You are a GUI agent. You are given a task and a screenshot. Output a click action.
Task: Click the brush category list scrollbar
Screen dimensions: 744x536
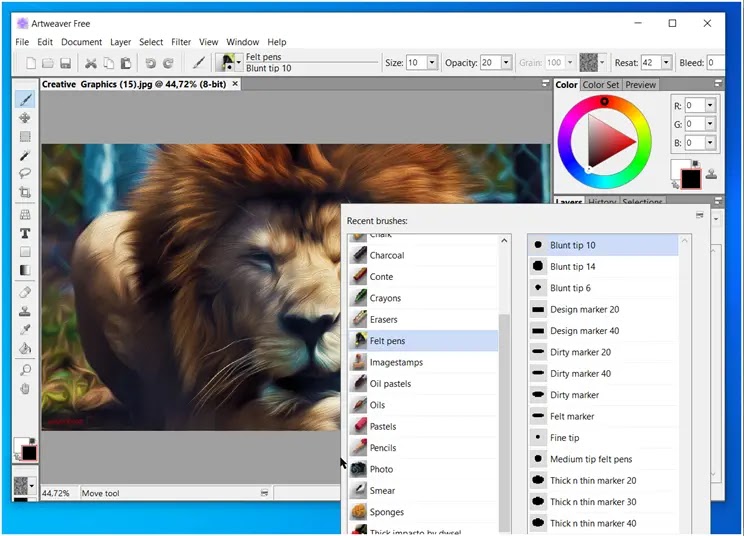point(504,422)
